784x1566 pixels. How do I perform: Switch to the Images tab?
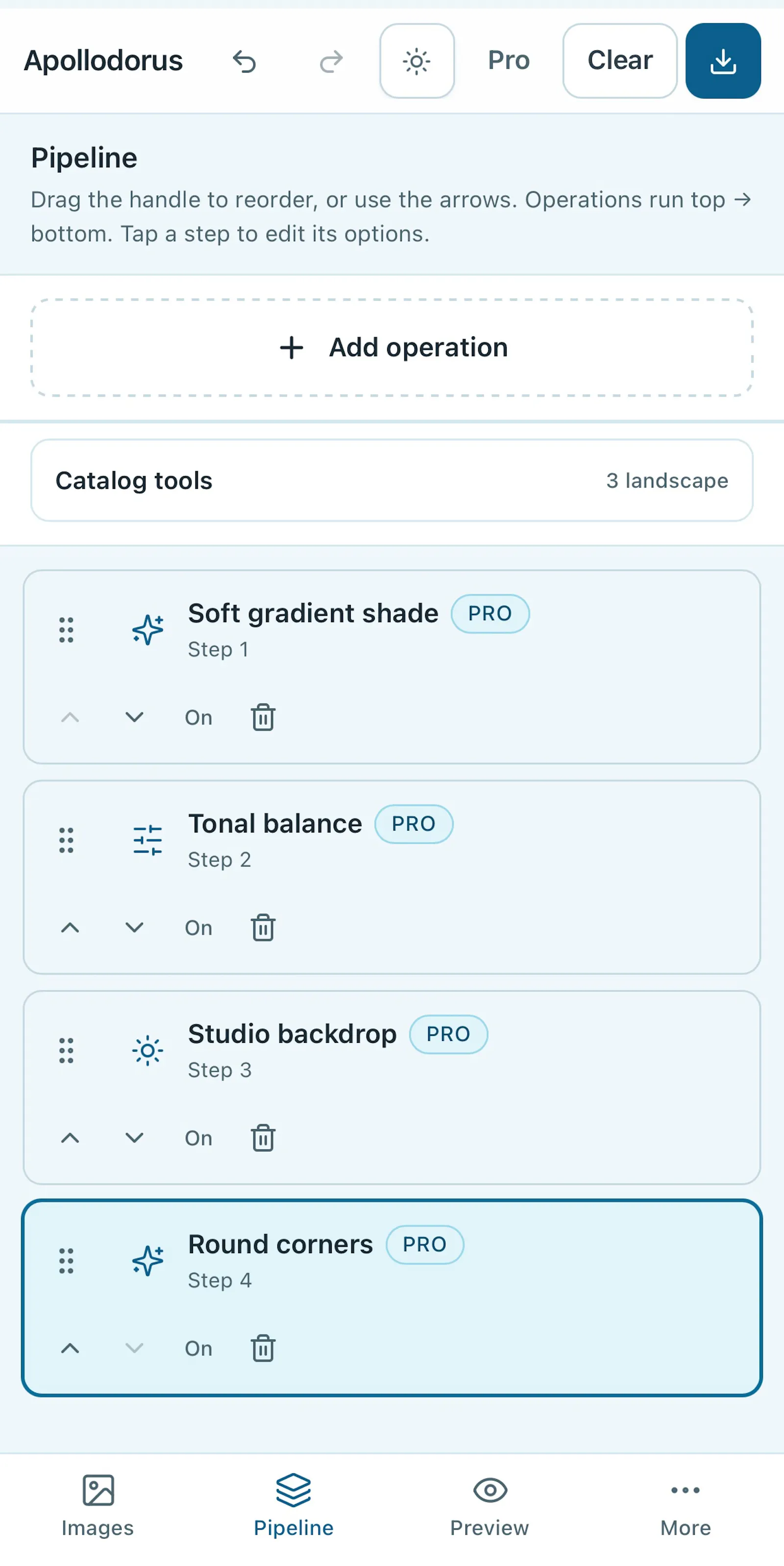pyautogui.click(x=98, y=1505)
